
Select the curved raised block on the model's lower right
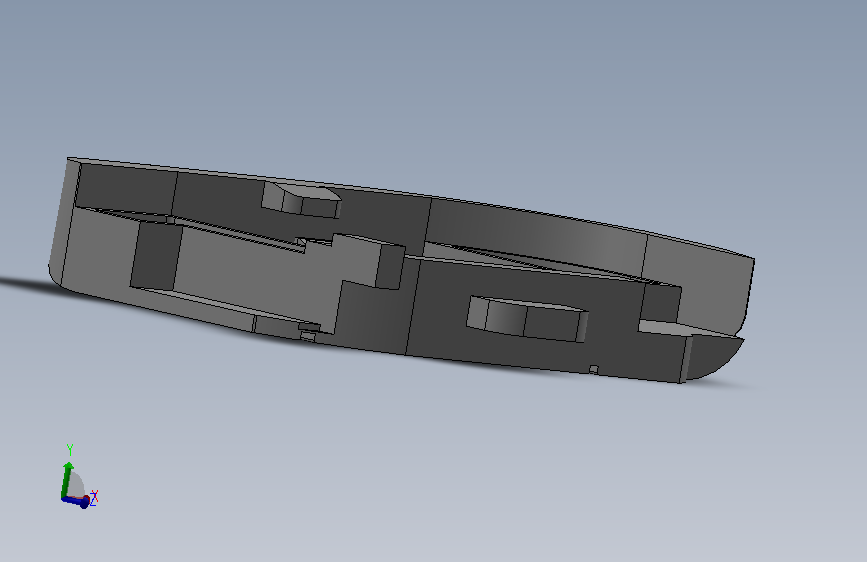click(527, 318)
